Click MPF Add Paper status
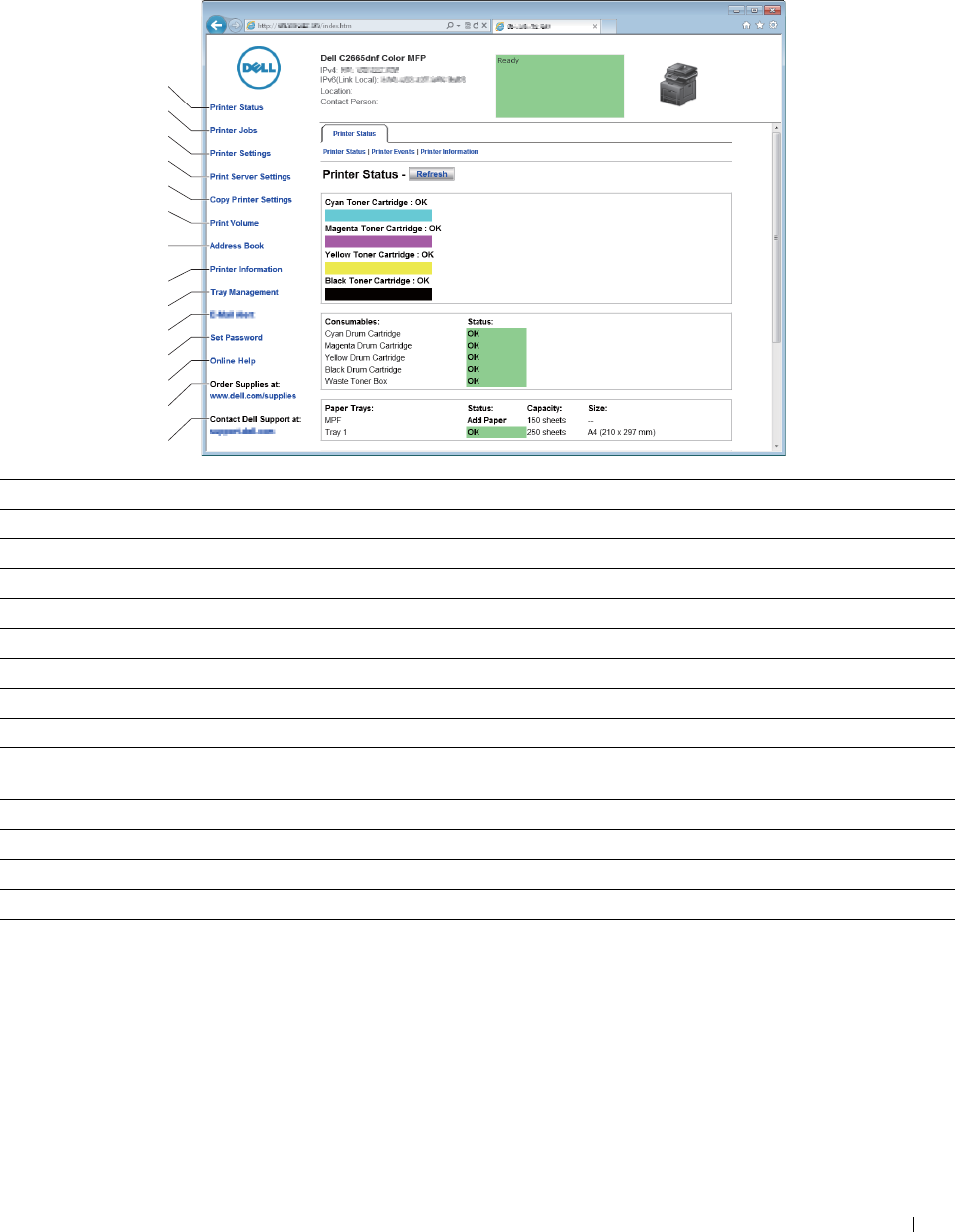 pyautogui.click(x=486, y=420)
